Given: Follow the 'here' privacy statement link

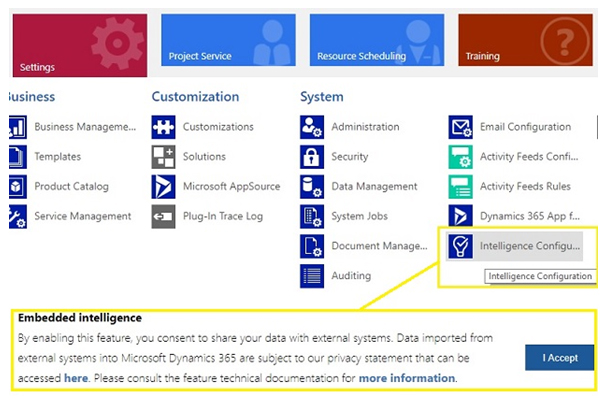Looking at the screenshot, I should 76,378.
